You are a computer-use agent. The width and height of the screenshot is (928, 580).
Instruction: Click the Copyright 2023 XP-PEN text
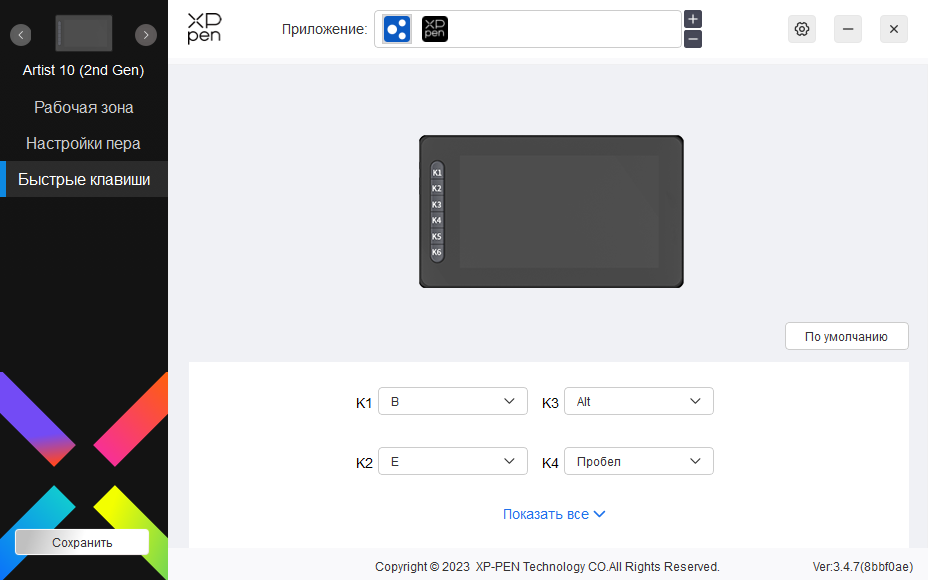click(547, 566)
